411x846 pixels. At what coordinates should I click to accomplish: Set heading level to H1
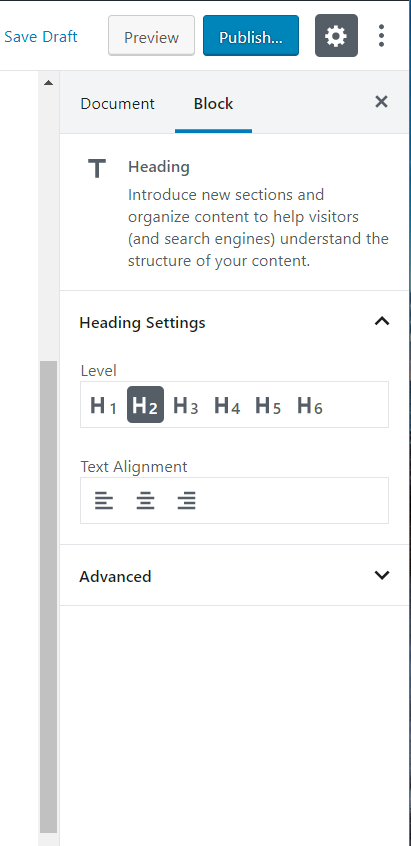point(104,405)
